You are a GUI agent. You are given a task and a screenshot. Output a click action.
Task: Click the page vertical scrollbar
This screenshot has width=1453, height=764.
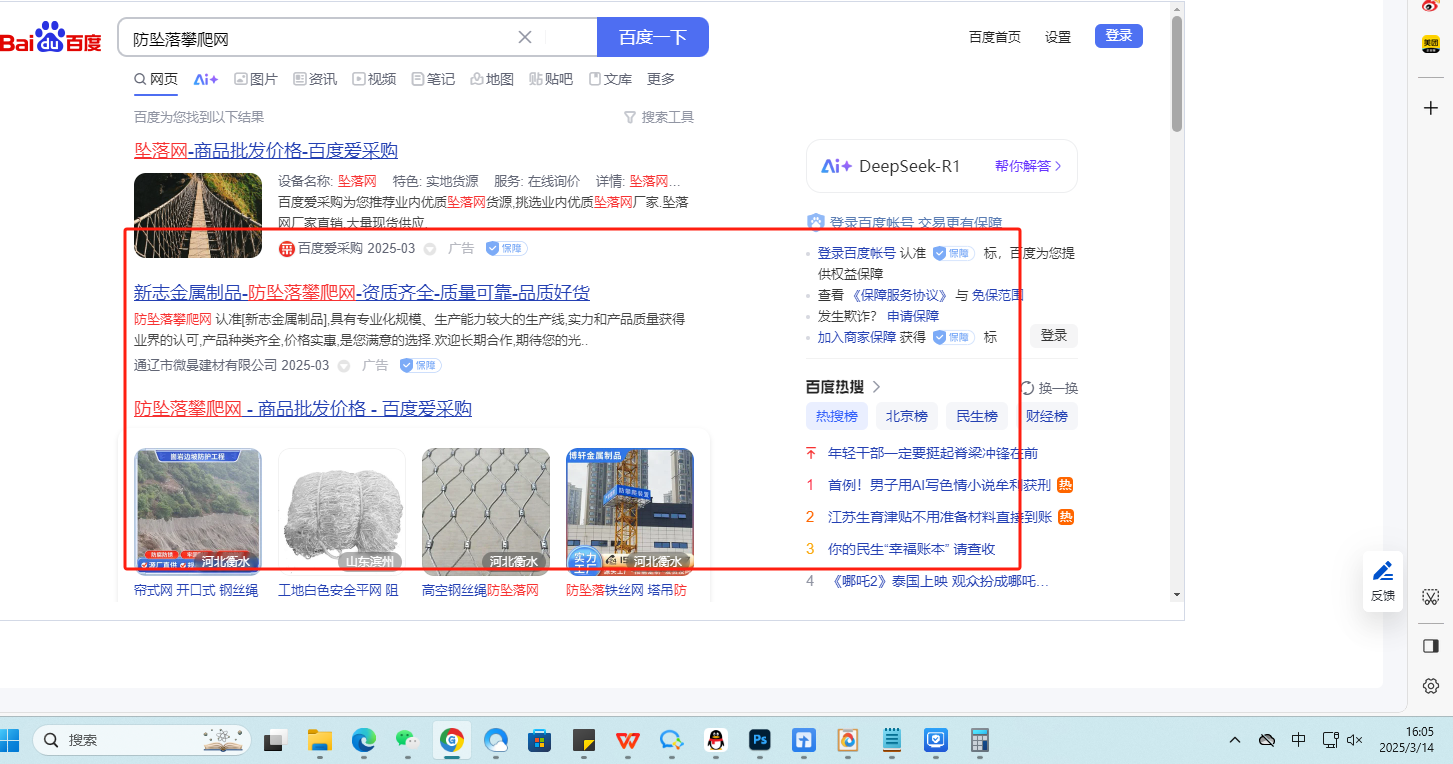coord(1177,74)
